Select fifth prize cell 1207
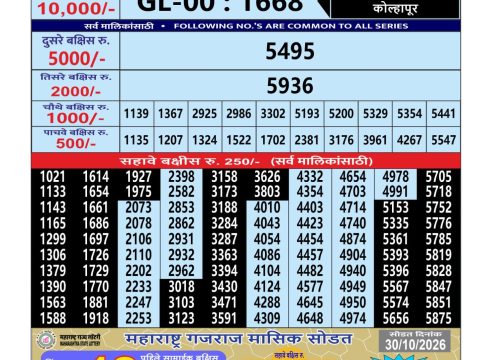Image resolution: width=480 pixels, height=360 pixels. [170, 140]
